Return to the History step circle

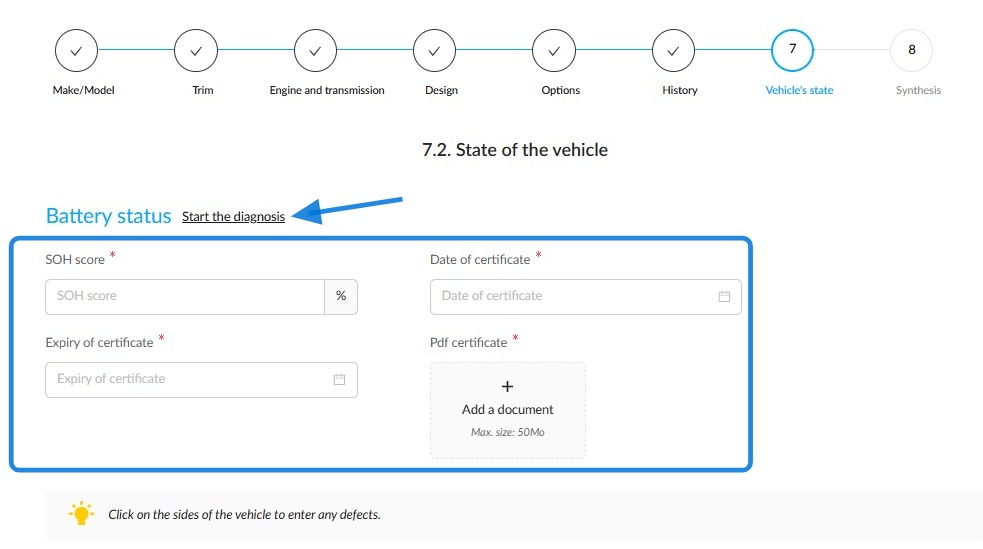tap(673, 51)
